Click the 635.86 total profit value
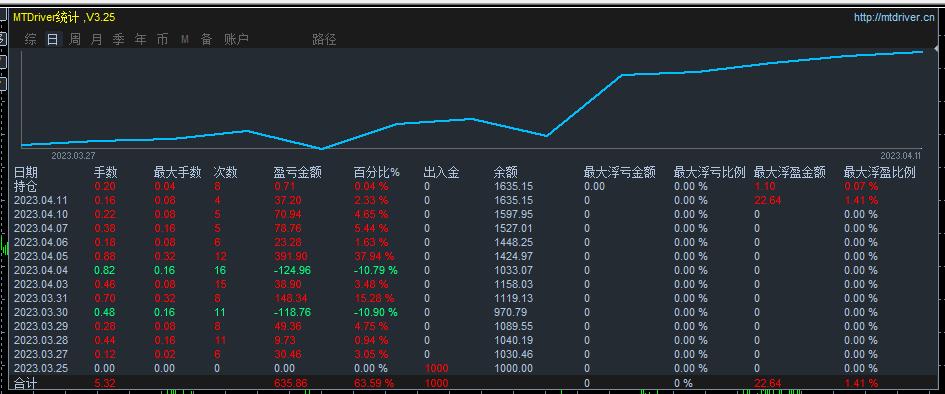The height and width of the screenshot is (394, 945). pyautogui.click(x=290, y=383)
